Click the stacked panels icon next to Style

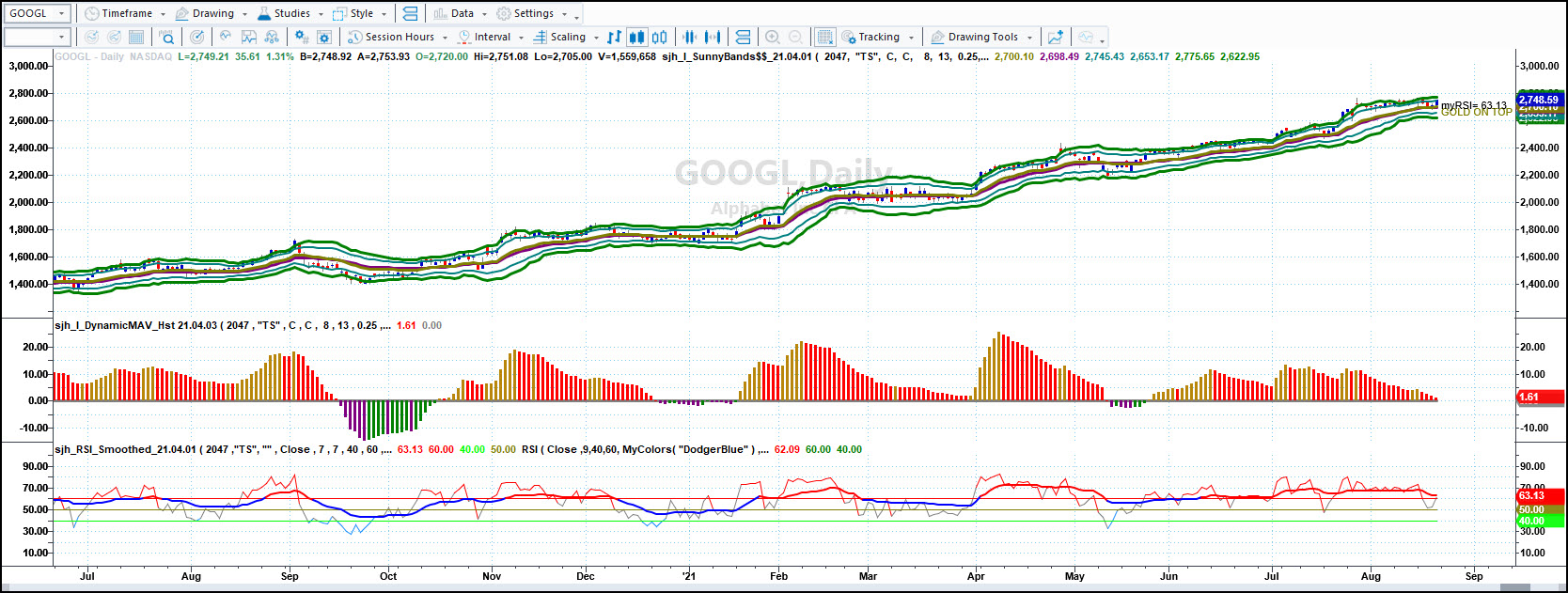pos(410,13)
